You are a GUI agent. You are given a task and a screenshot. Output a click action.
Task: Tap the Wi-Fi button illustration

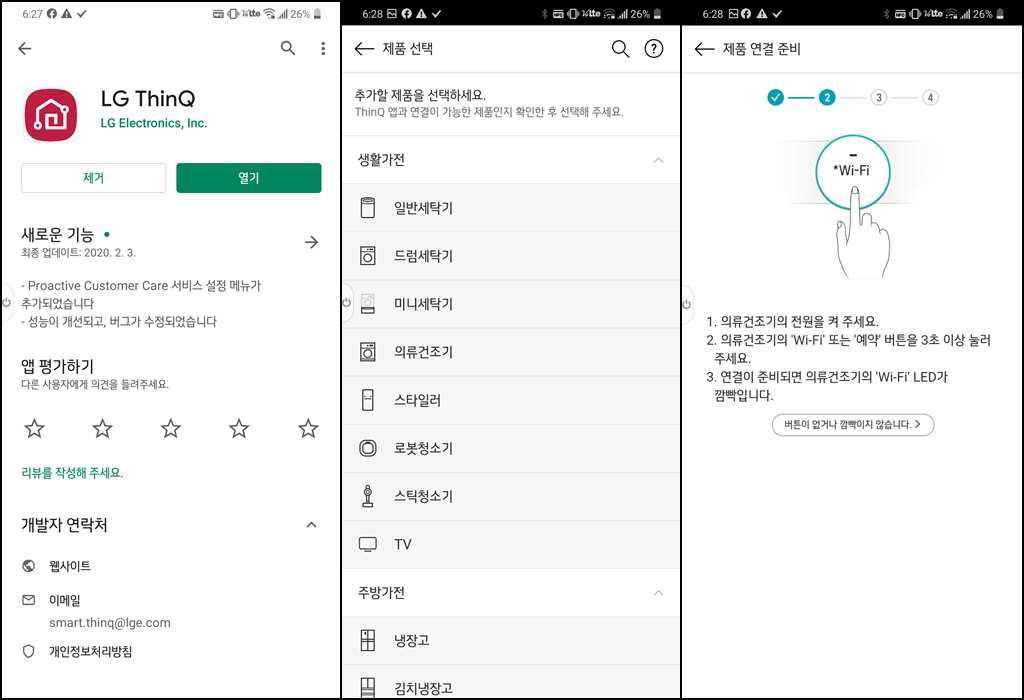point(852,172)
